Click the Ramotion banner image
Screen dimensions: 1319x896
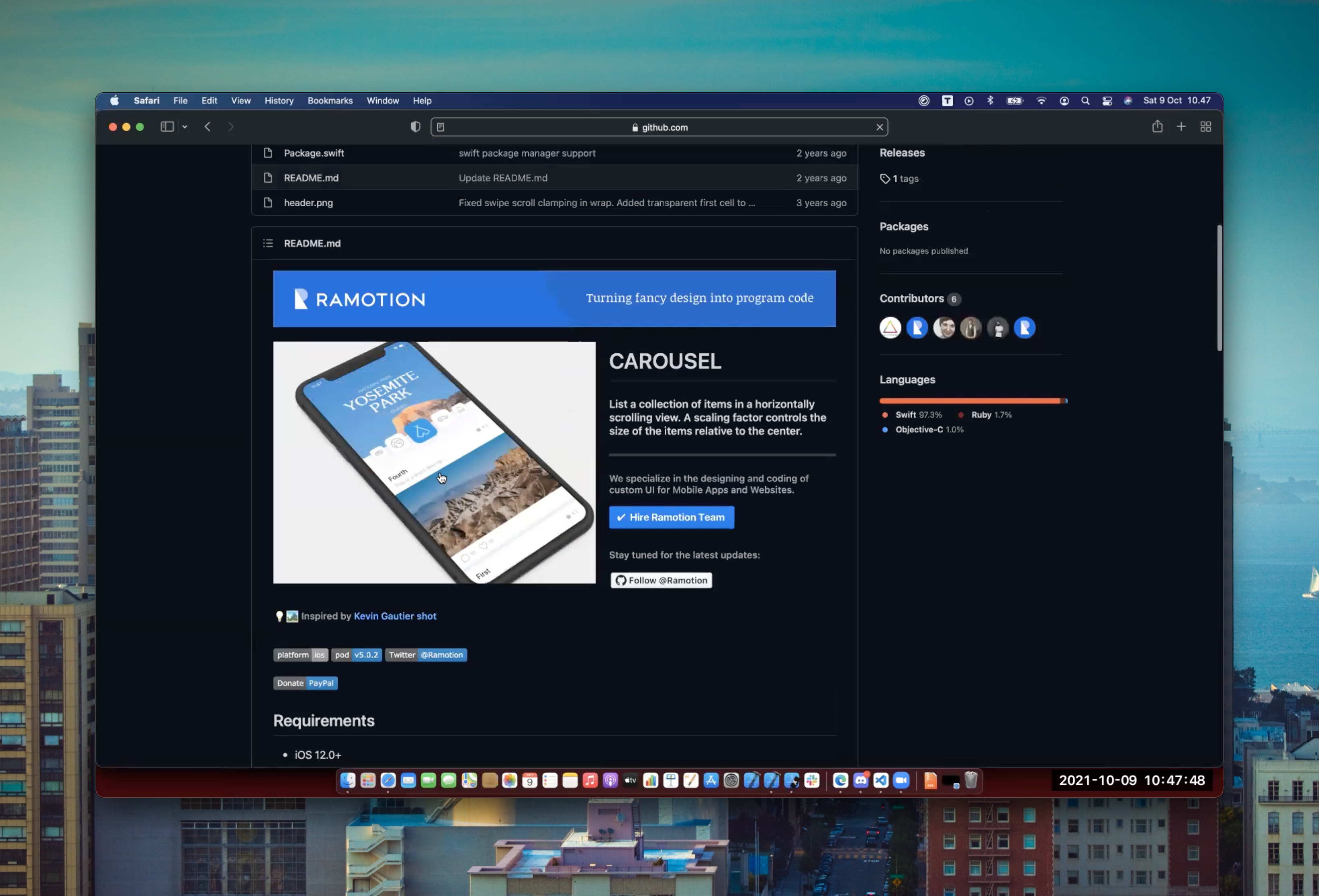(554, 299)
